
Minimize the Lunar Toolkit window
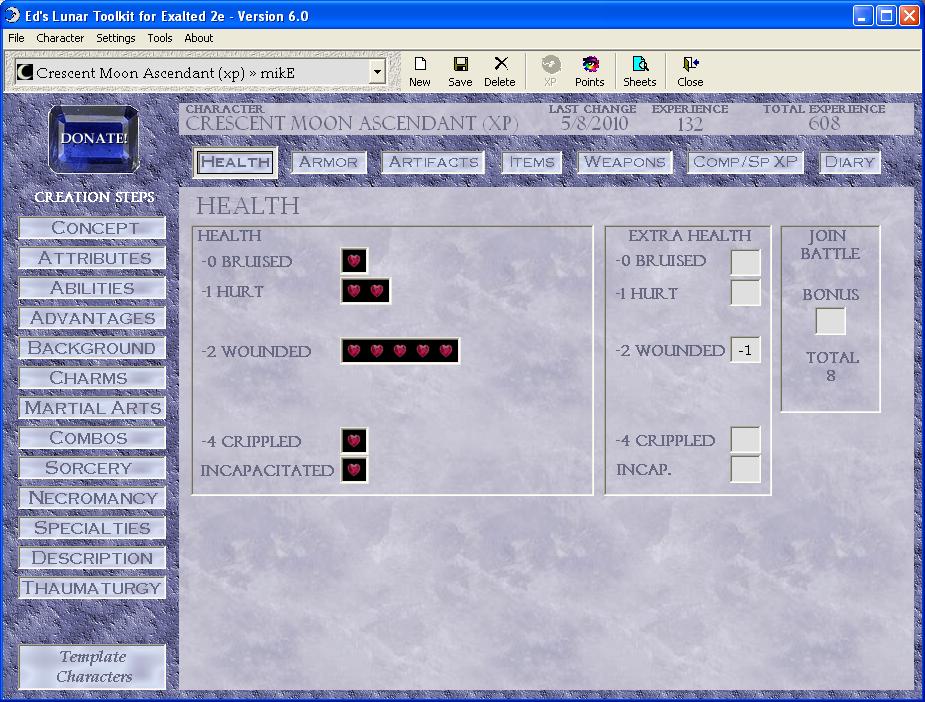tap(862, 16)
